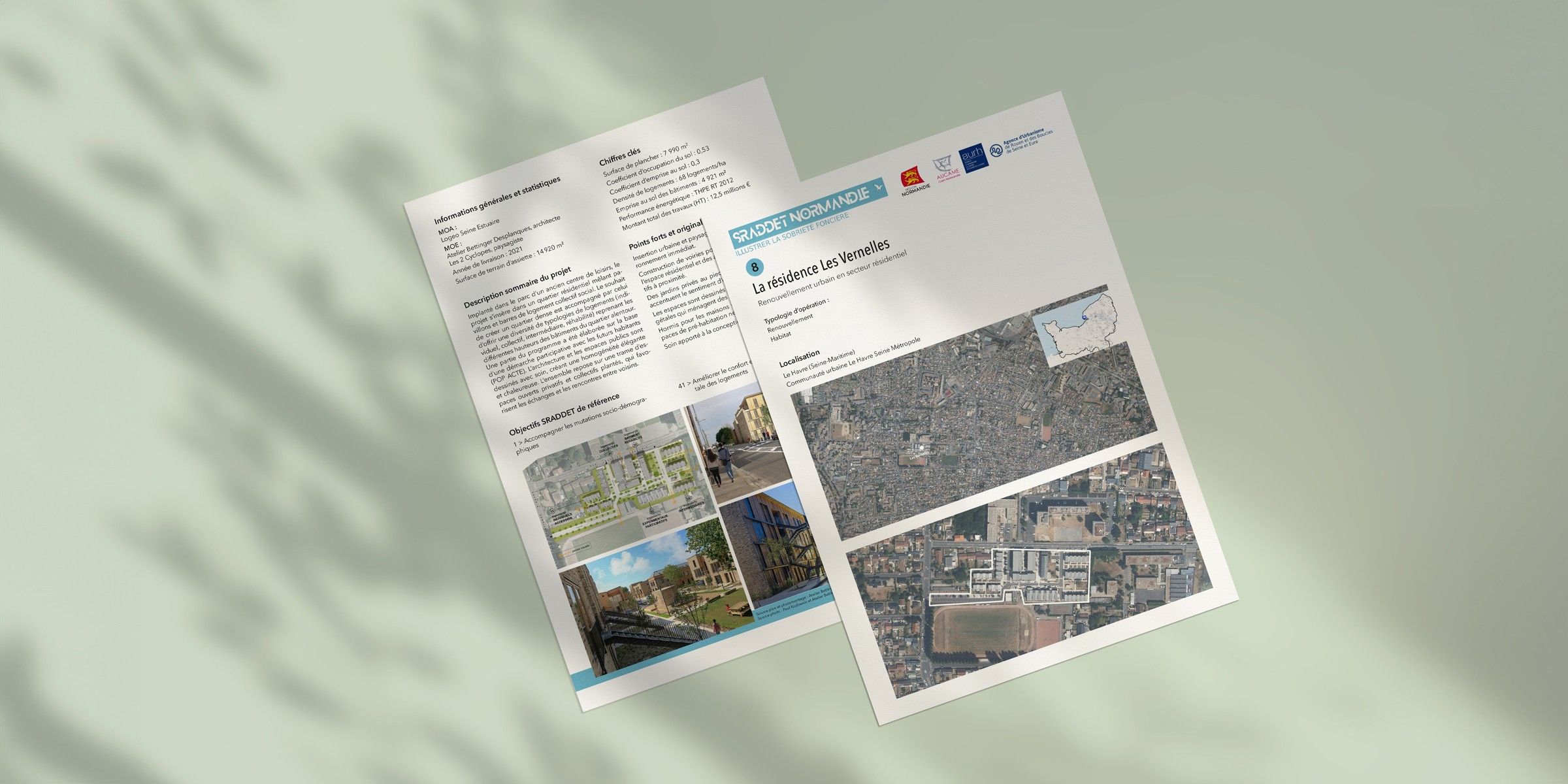Screen dimensions: 1568x784
Task: Click the numbered circle badge 8
Action: click(x=755, y=267)
